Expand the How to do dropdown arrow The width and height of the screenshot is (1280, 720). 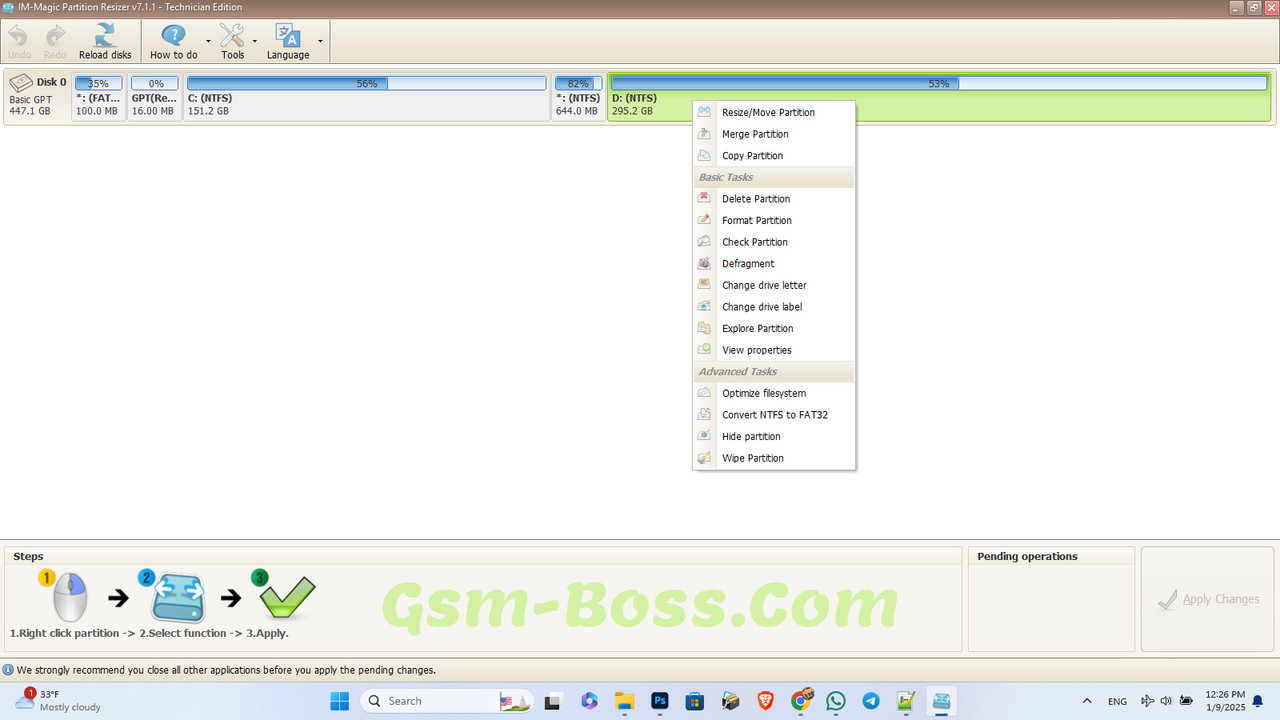pyautogui.click(x=208, y=42)
